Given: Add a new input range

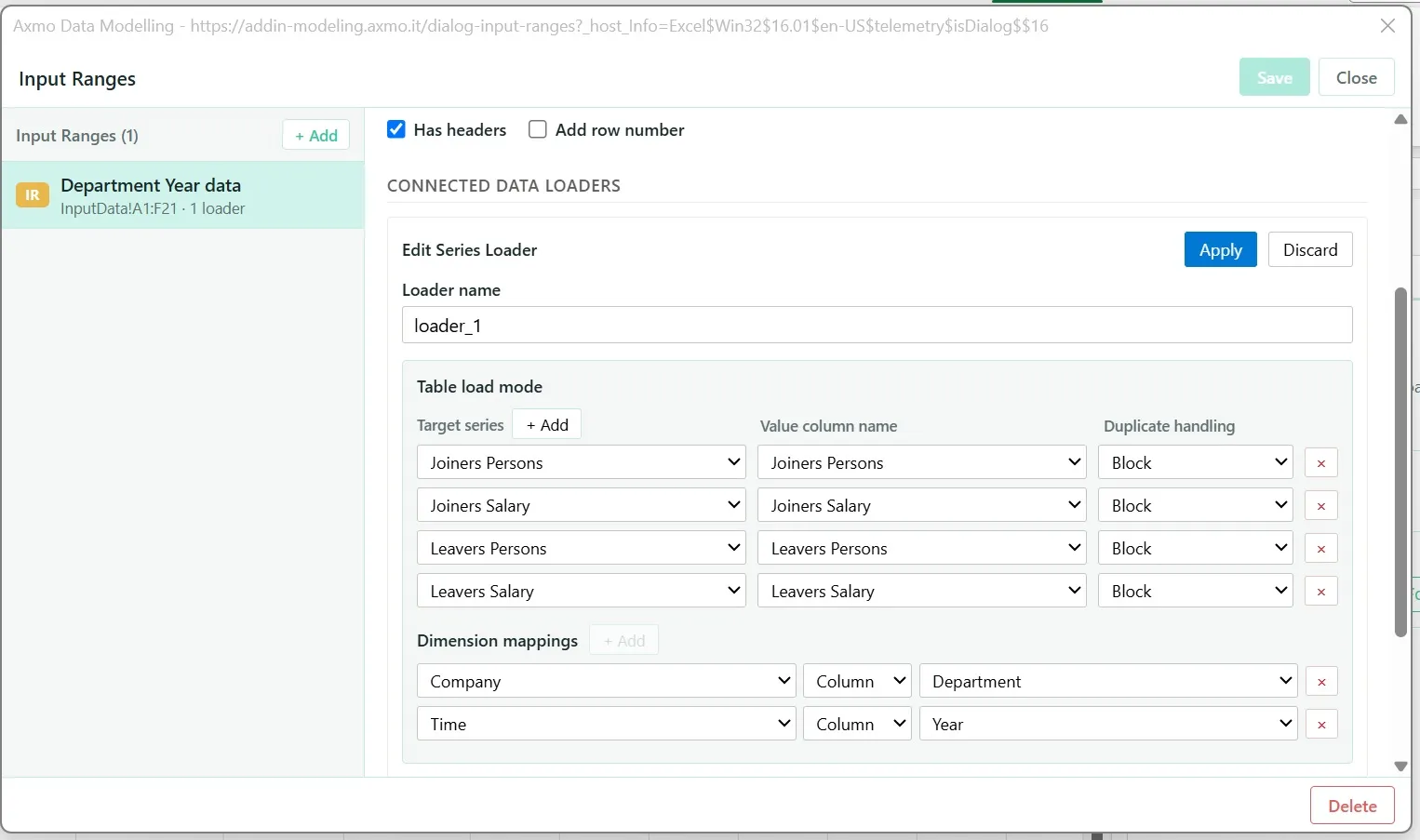Looking at the screenshot, I should click(316, 135).
